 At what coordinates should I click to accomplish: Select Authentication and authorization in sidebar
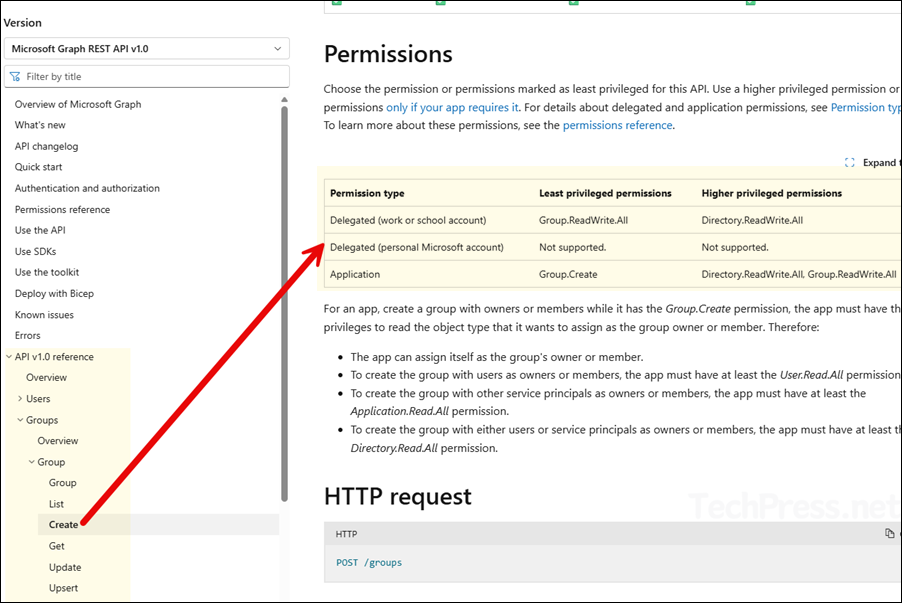pyautogui.click(x=87, y=188)
